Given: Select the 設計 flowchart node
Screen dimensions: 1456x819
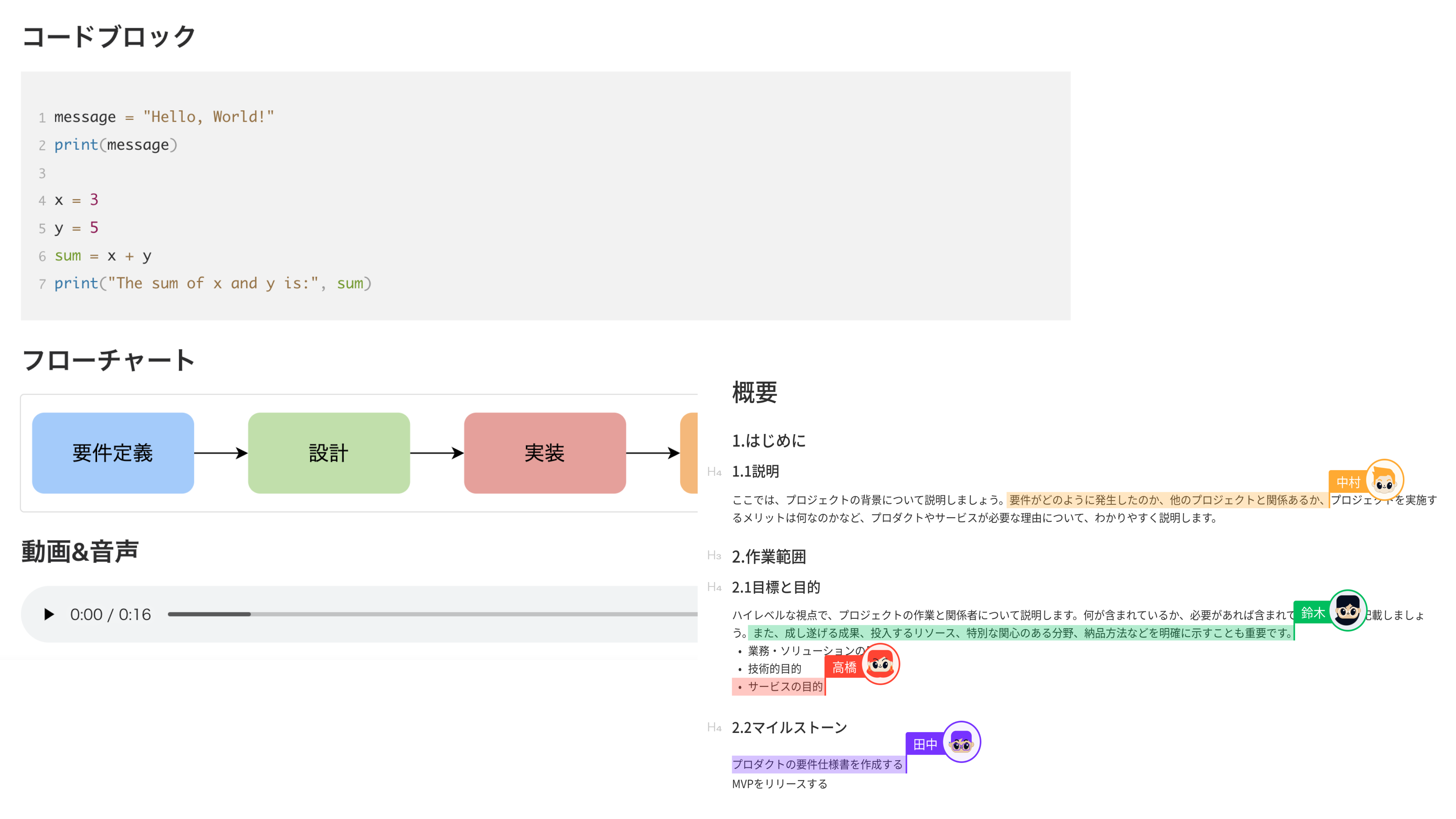Looking at the screenshot, I should click(x=328, y=453).
